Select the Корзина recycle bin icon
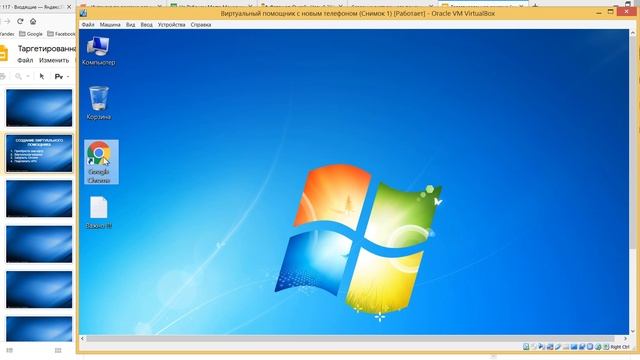 (98, 103)
